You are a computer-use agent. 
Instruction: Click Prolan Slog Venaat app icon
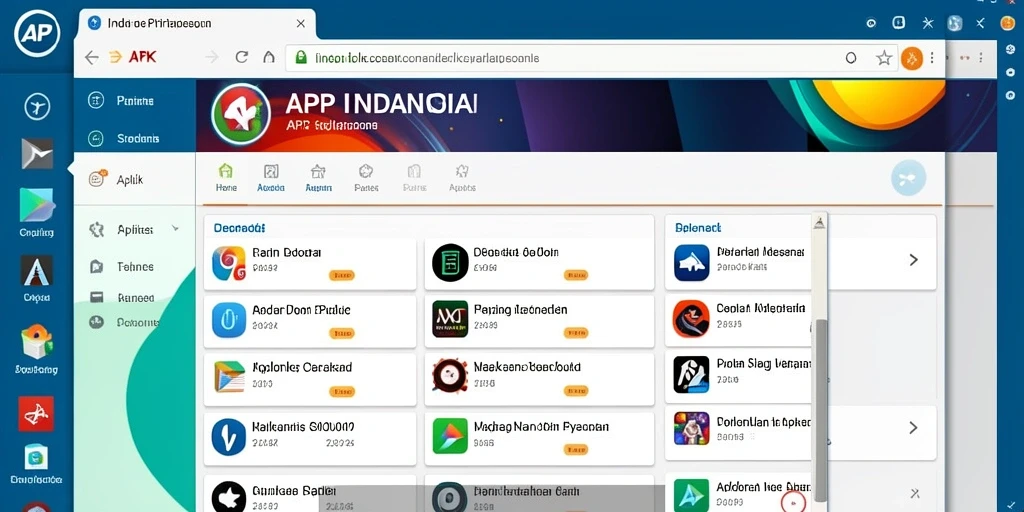[x=691, y=375]
